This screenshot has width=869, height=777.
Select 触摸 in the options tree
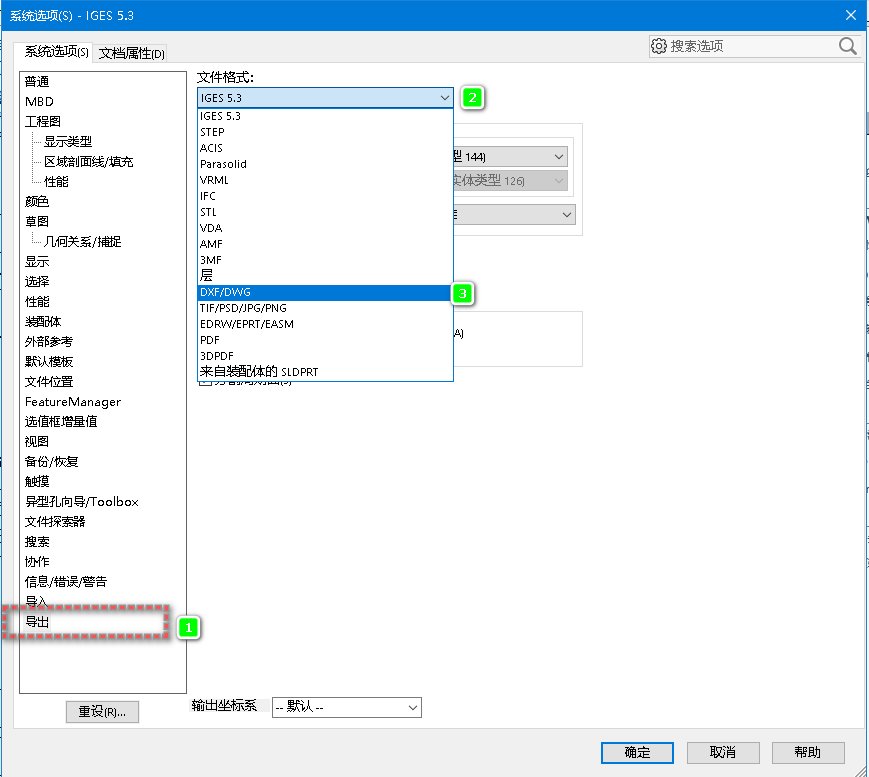pos(37,482)
